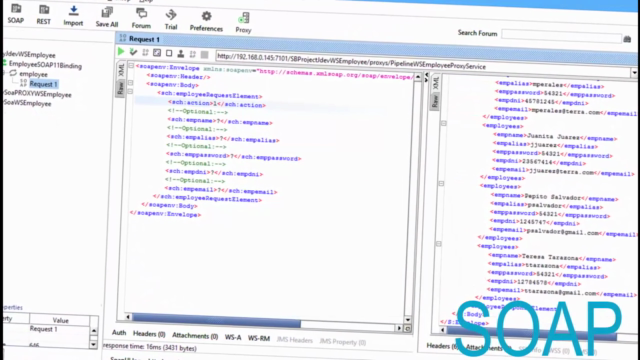
Task: Select the Request 1 window tab
Action: 144,39
